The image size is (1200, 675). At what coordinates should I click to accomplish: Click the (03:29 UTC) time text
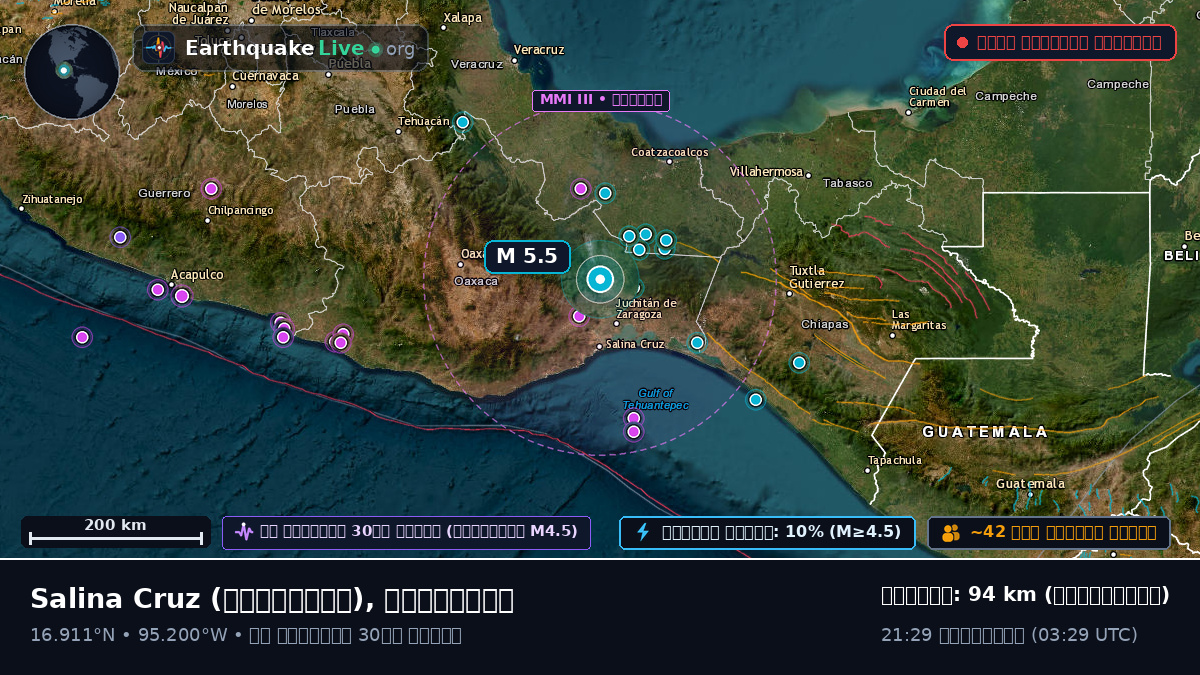coord(1084,634)
